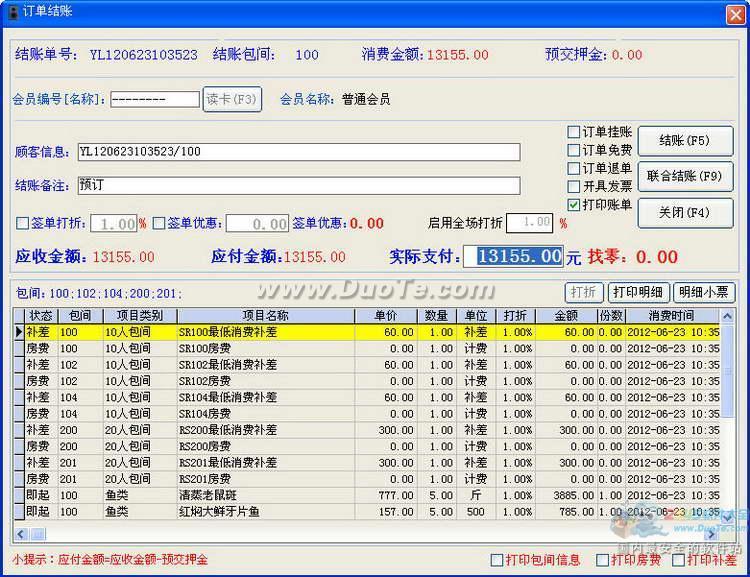Close the 订单结账 window
This screenshot has width=750, height=577.
click(x=735, y=14)
